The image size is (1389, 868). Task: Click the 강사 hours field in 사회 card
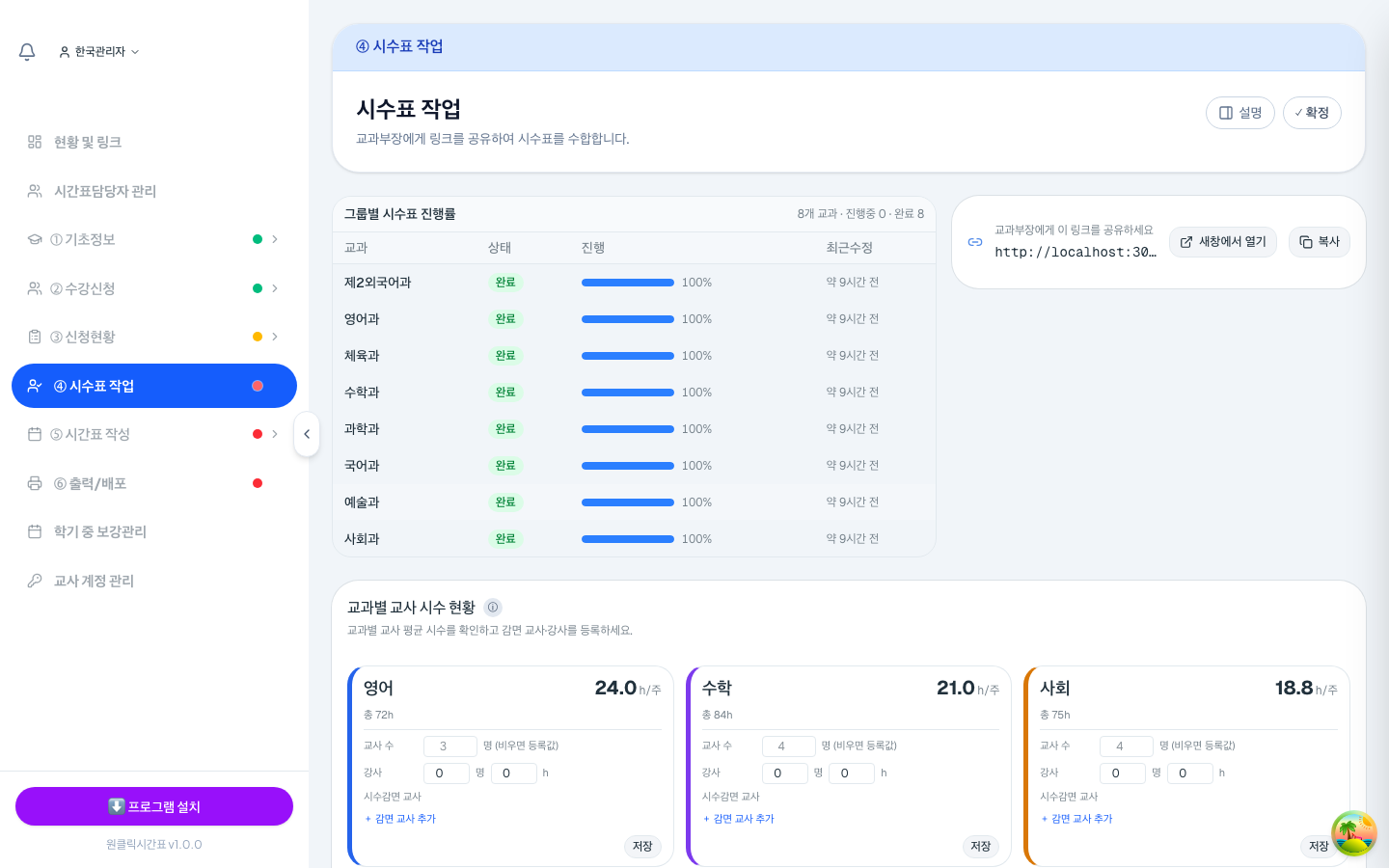tap(1190, 773)
